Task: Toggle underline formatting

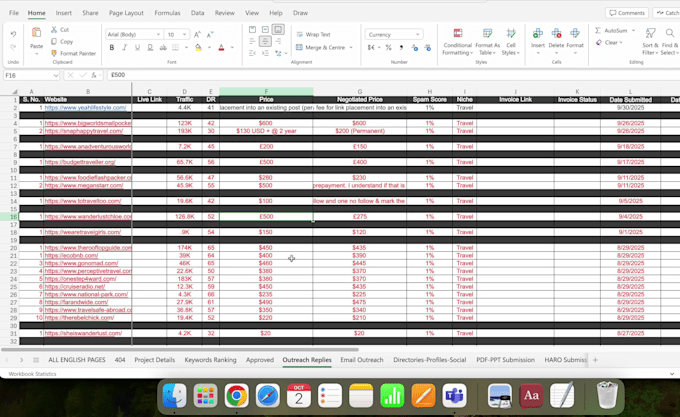Action: pyautogui.click(x=137, y=47)
